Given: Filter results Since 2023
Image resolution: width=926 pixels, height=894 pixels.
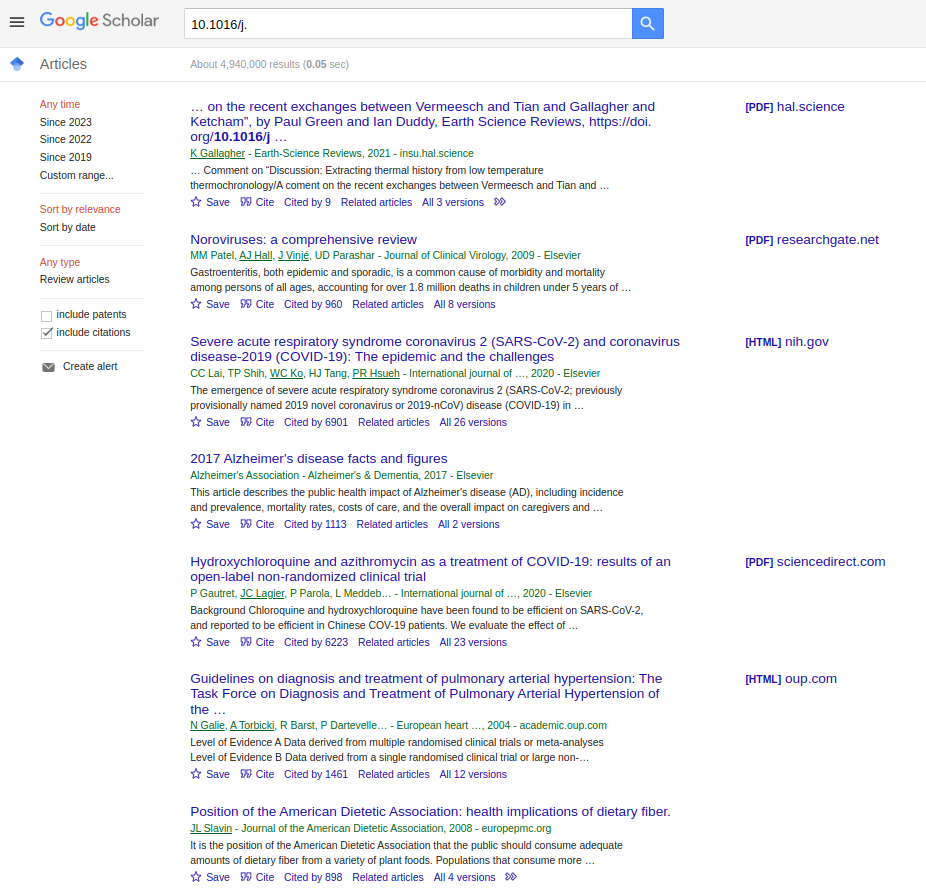Looking at the screenshot, I should pos(65,122).
